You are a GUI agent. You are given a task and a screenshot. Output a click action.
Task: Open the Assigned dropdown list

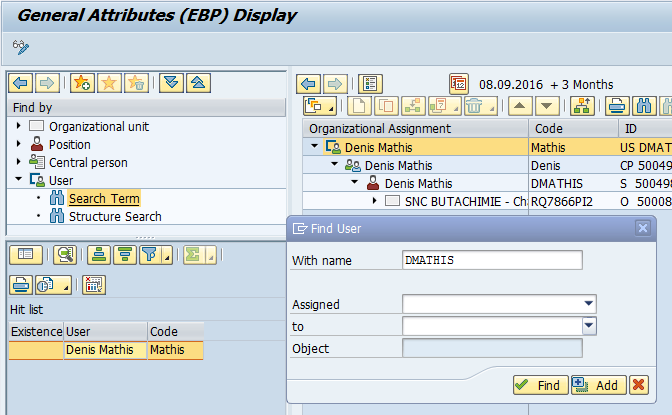click(x=588, y=304)
